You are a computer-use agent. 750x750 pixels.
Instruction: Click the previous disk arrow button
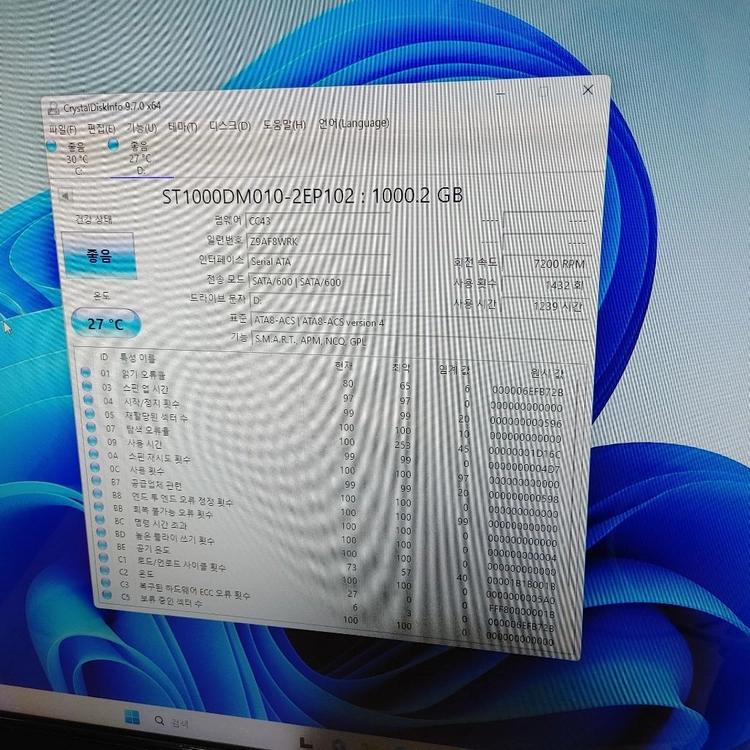(x=66, y=196)
